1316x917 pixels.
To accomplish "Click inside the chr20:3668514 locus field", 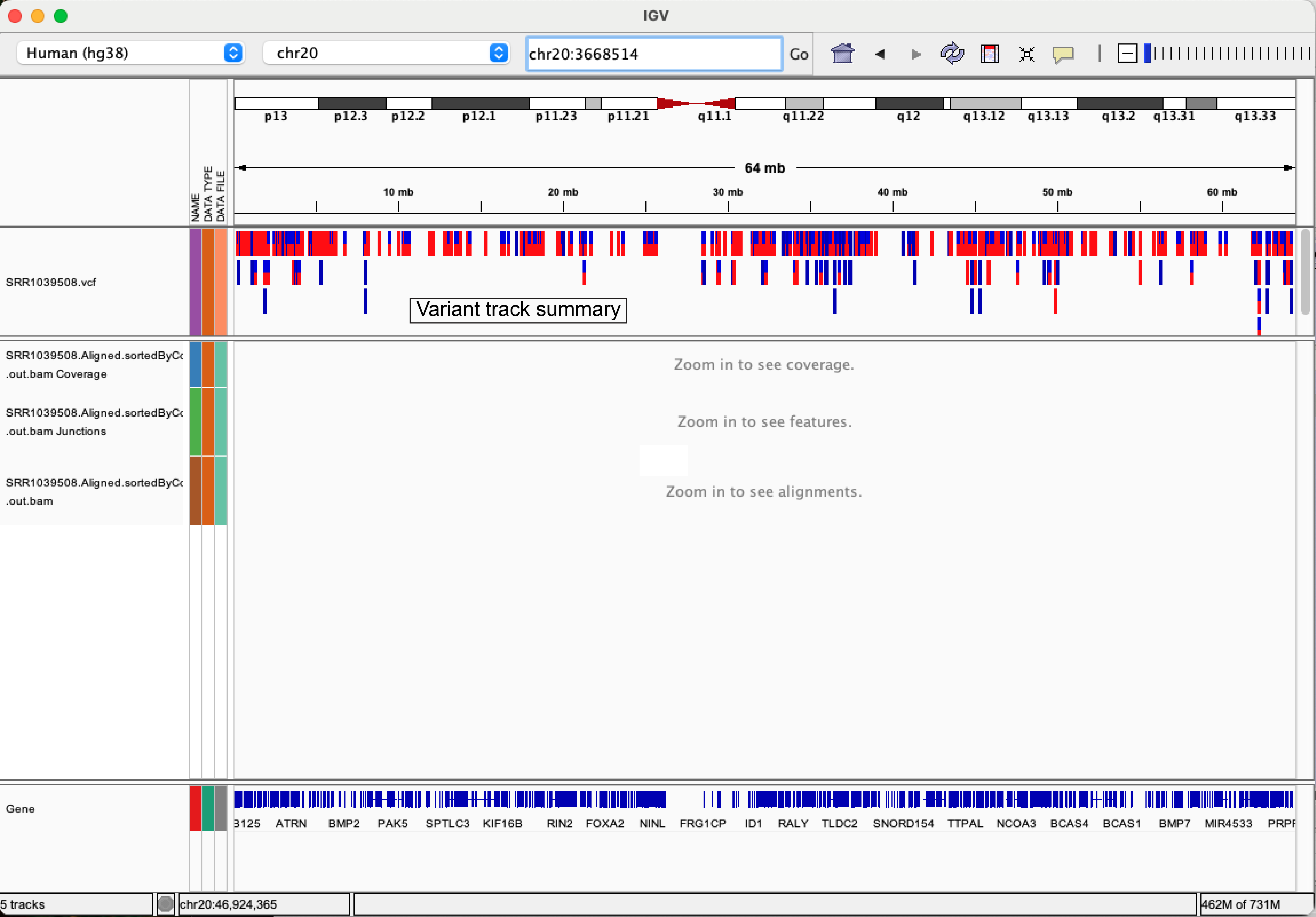I will [653, 54].
